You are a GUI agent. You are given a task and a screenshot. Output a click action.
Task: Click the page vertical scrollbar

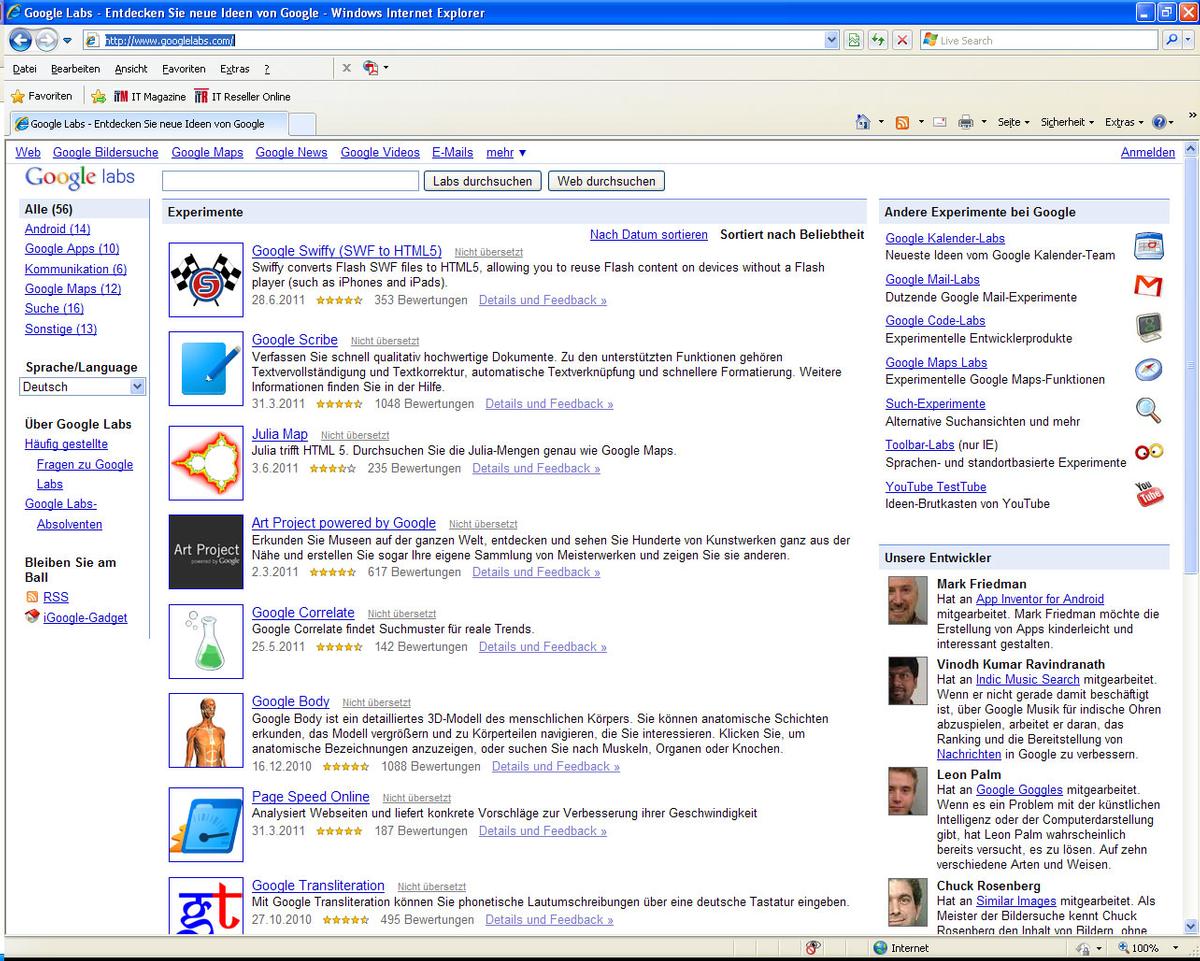pos(1191,537)
